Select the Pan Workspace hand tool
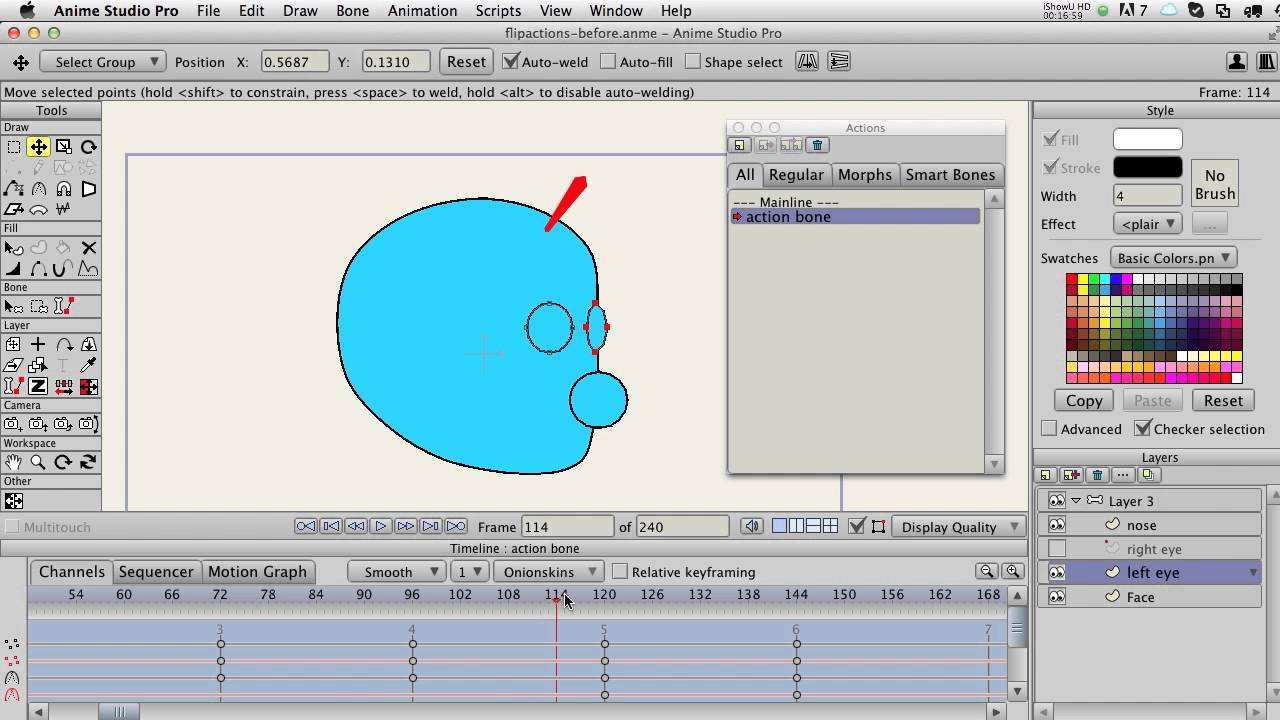The image size is (1280, 720). coord(13,463)
